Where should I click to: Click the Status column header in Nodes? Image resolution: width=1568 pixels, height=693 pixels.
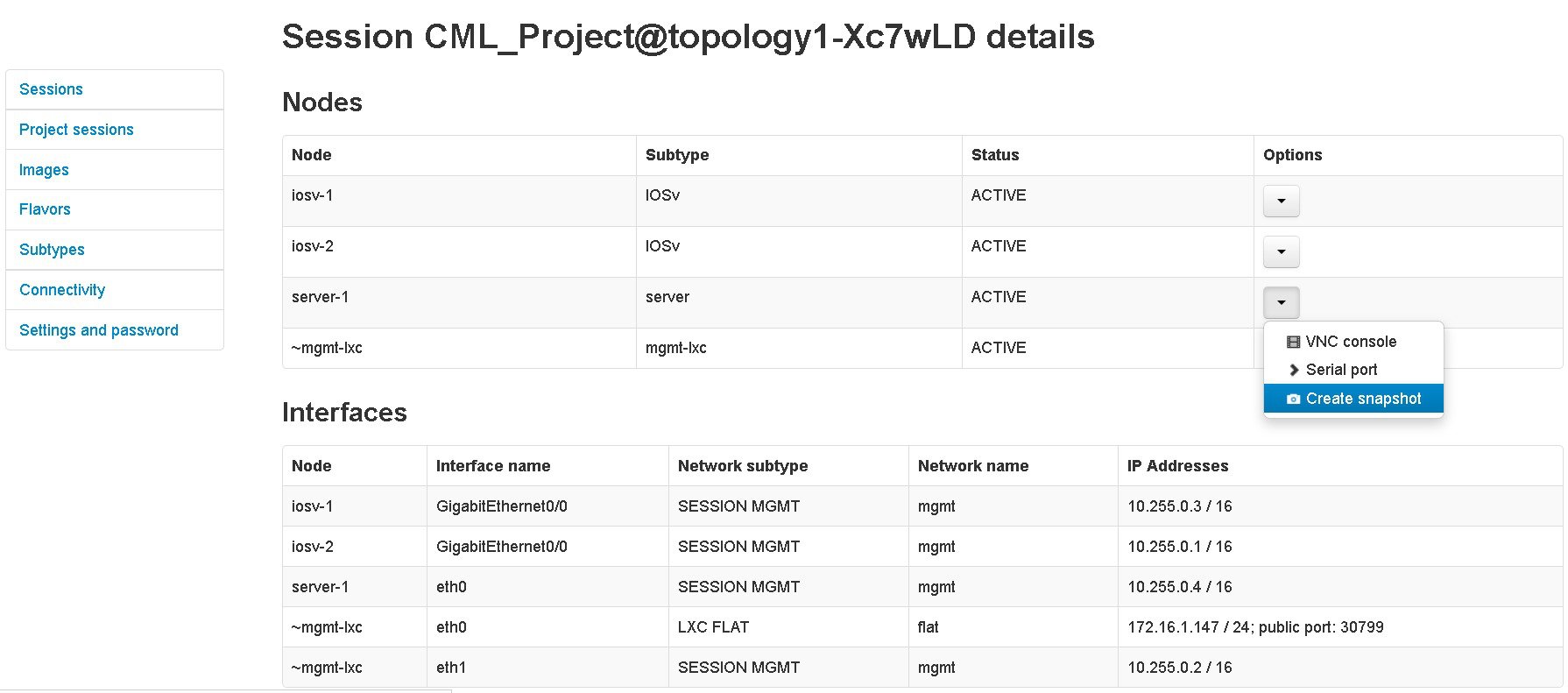pyautogui.click(x=995, y=155)
